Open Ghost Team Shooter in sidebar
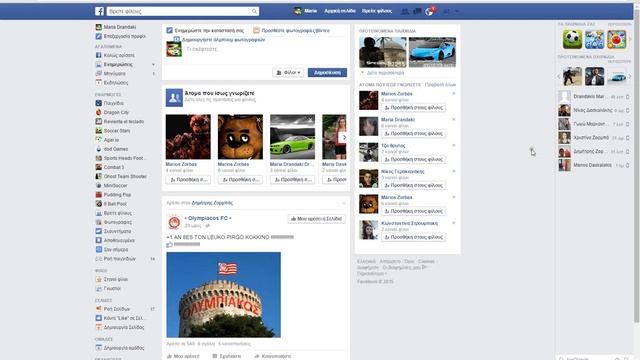 coord(121,176)
